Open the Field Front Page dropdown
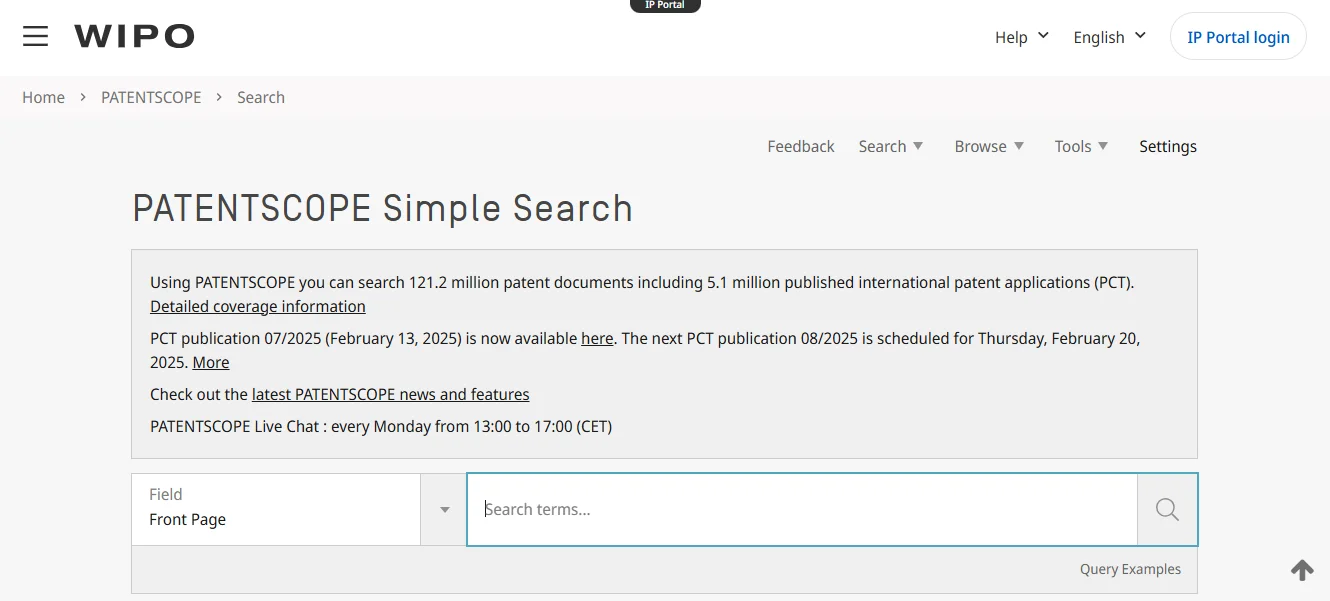The height and width of the screenshot is (601, 1330). [x=276, y=509]
